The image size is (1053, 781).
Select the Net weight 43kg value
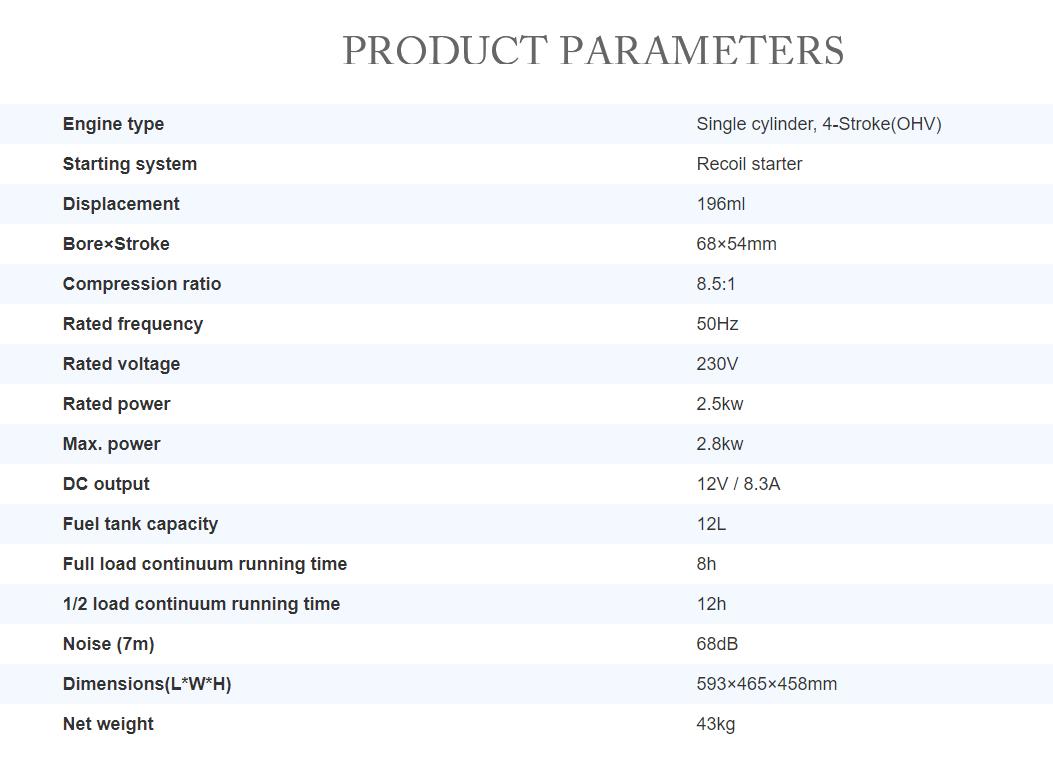point(715,724)
